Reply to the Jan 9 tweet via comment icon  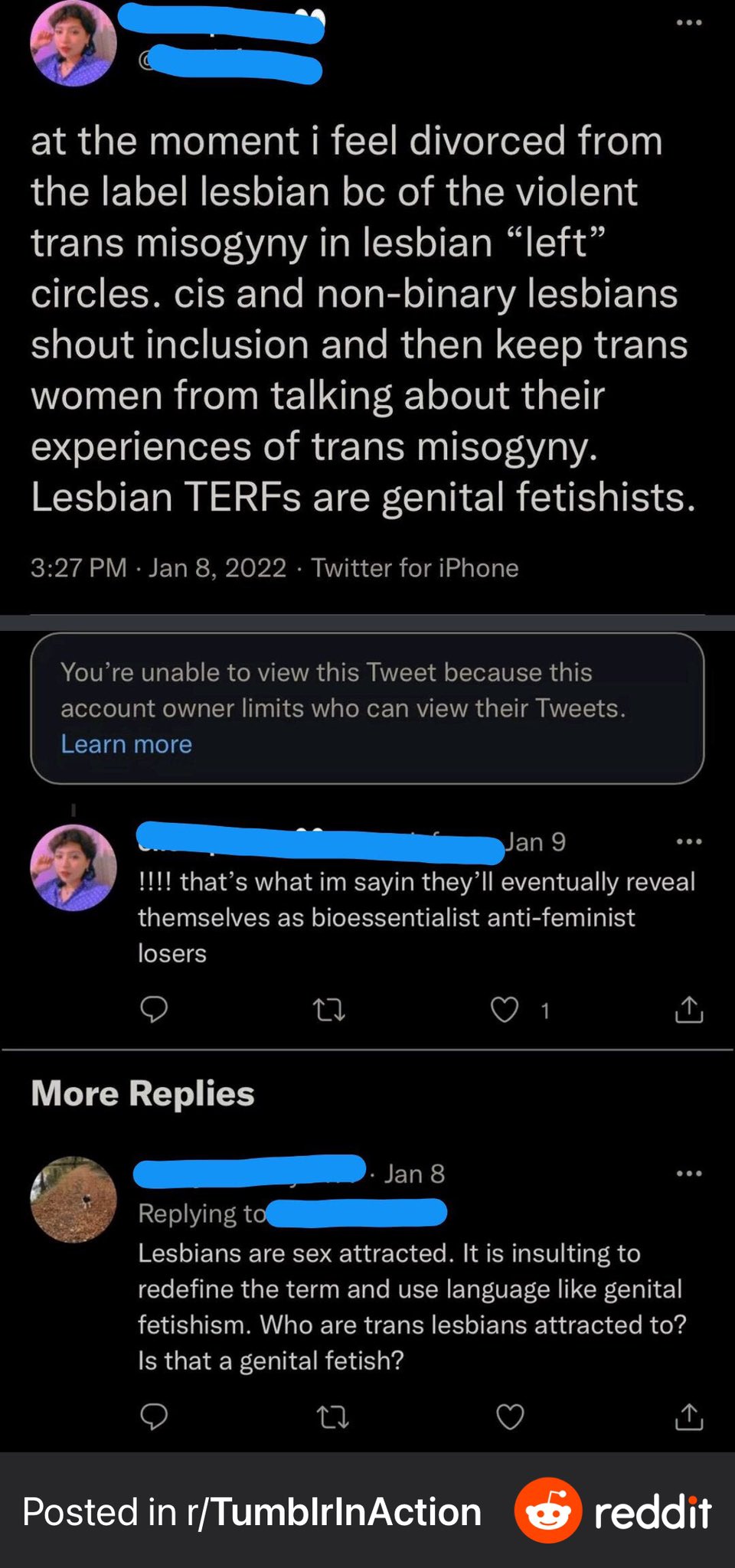point(154,1011)
